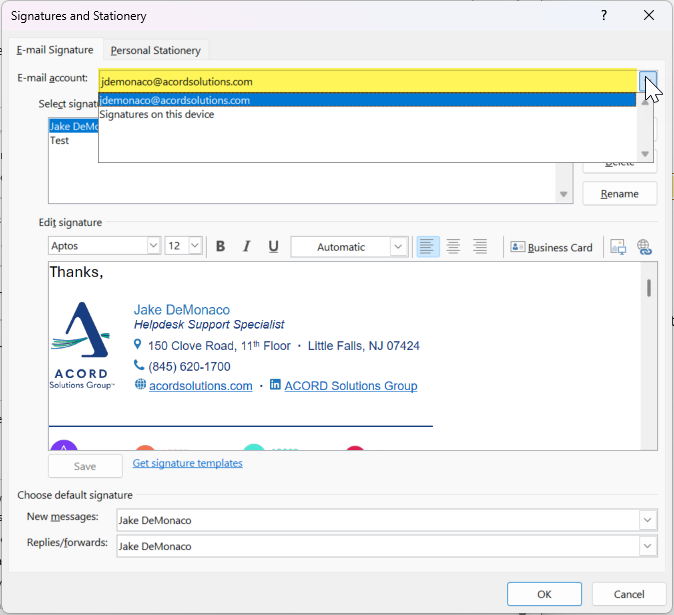Image resolution: width=674 pixels, height=615 pixels.
Task: Toggle underline formatting button
Action: tap(273, 247)
